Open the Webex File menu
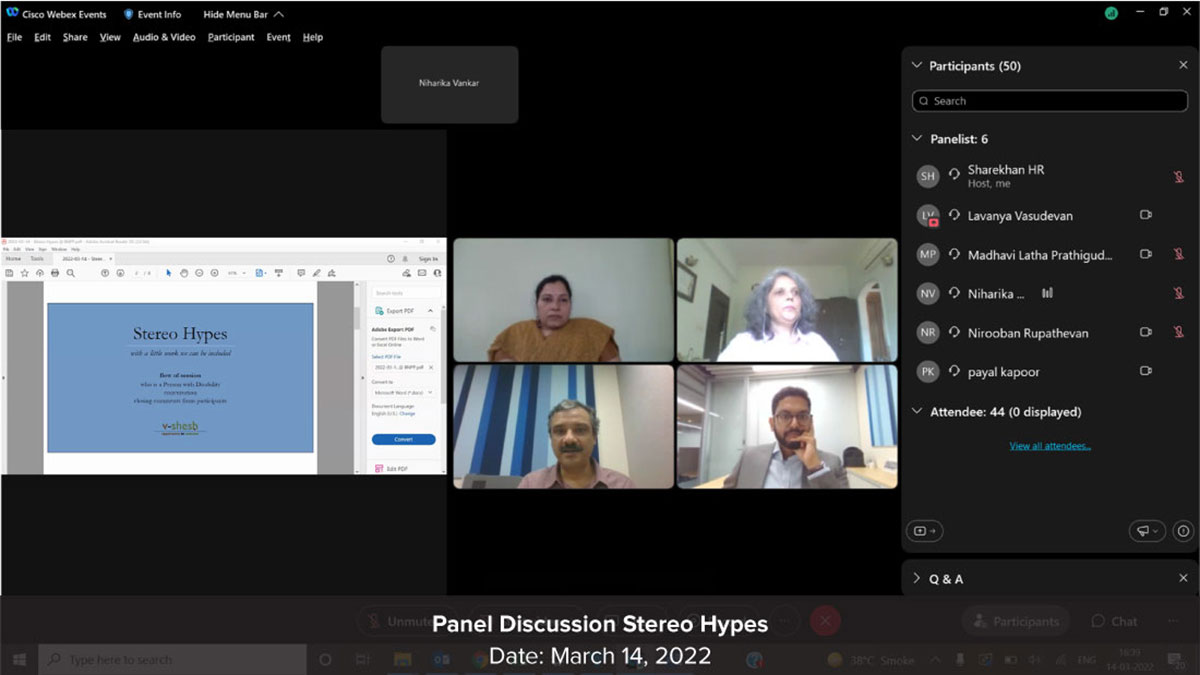1200x675 pixels. coord(14,37)
